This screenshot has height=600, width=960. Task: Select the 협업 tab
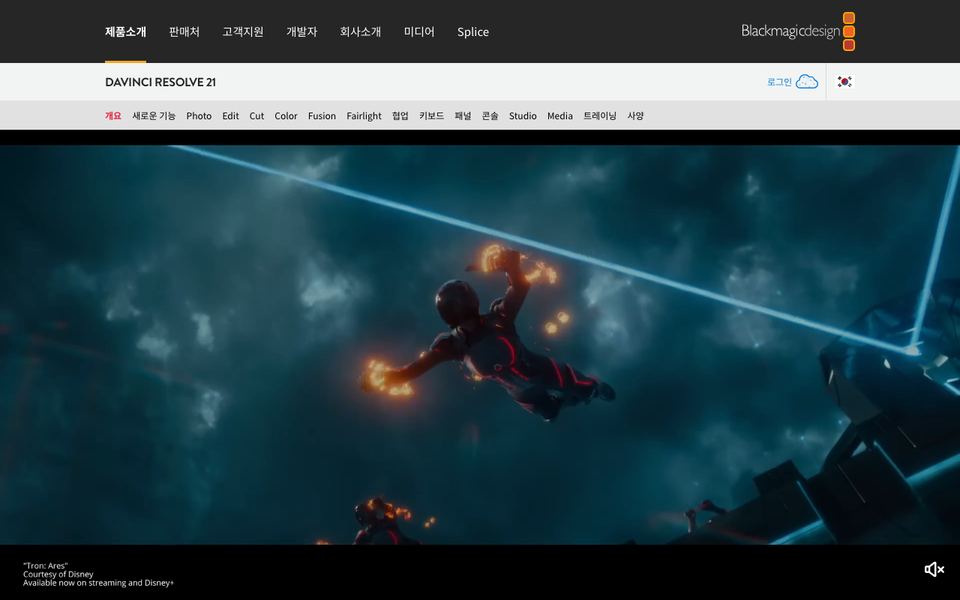[x=400, y=116]
